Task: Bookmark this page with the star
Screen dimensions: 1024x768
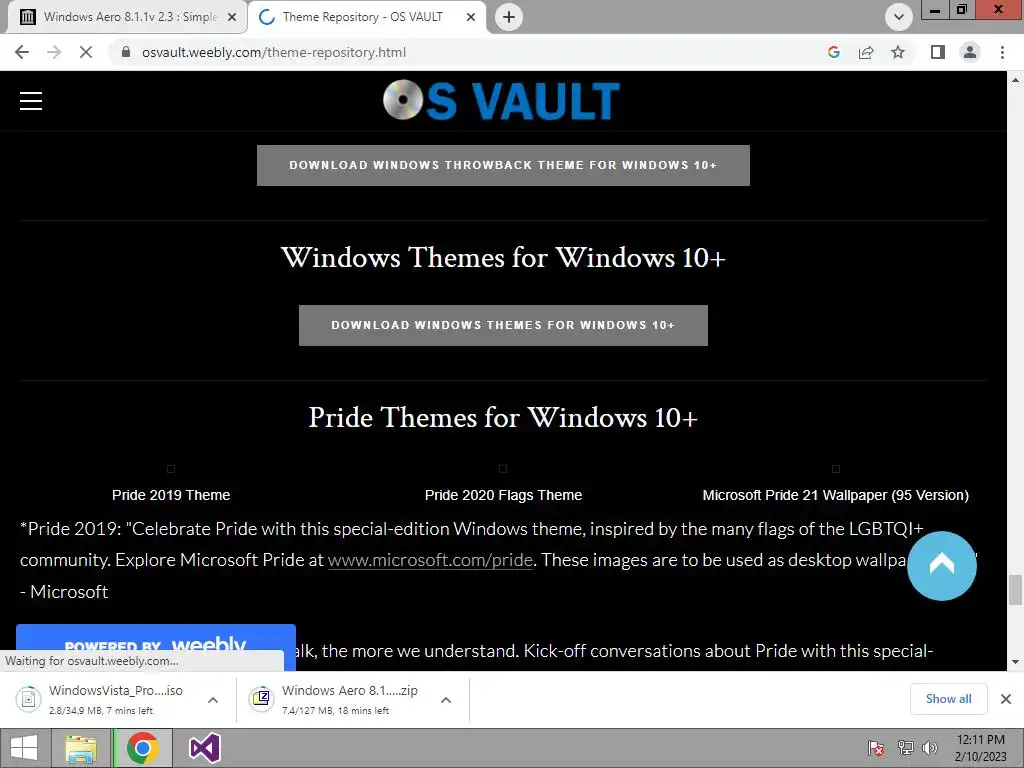Action: [x=898, y=52]
